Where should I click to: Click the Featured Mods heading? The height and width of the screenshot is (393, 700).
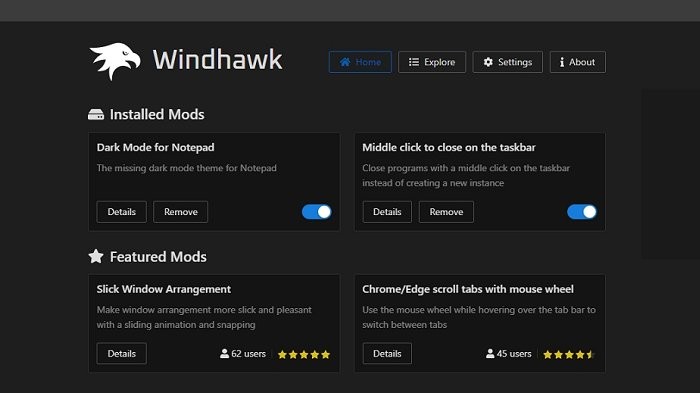pos(158,257)
